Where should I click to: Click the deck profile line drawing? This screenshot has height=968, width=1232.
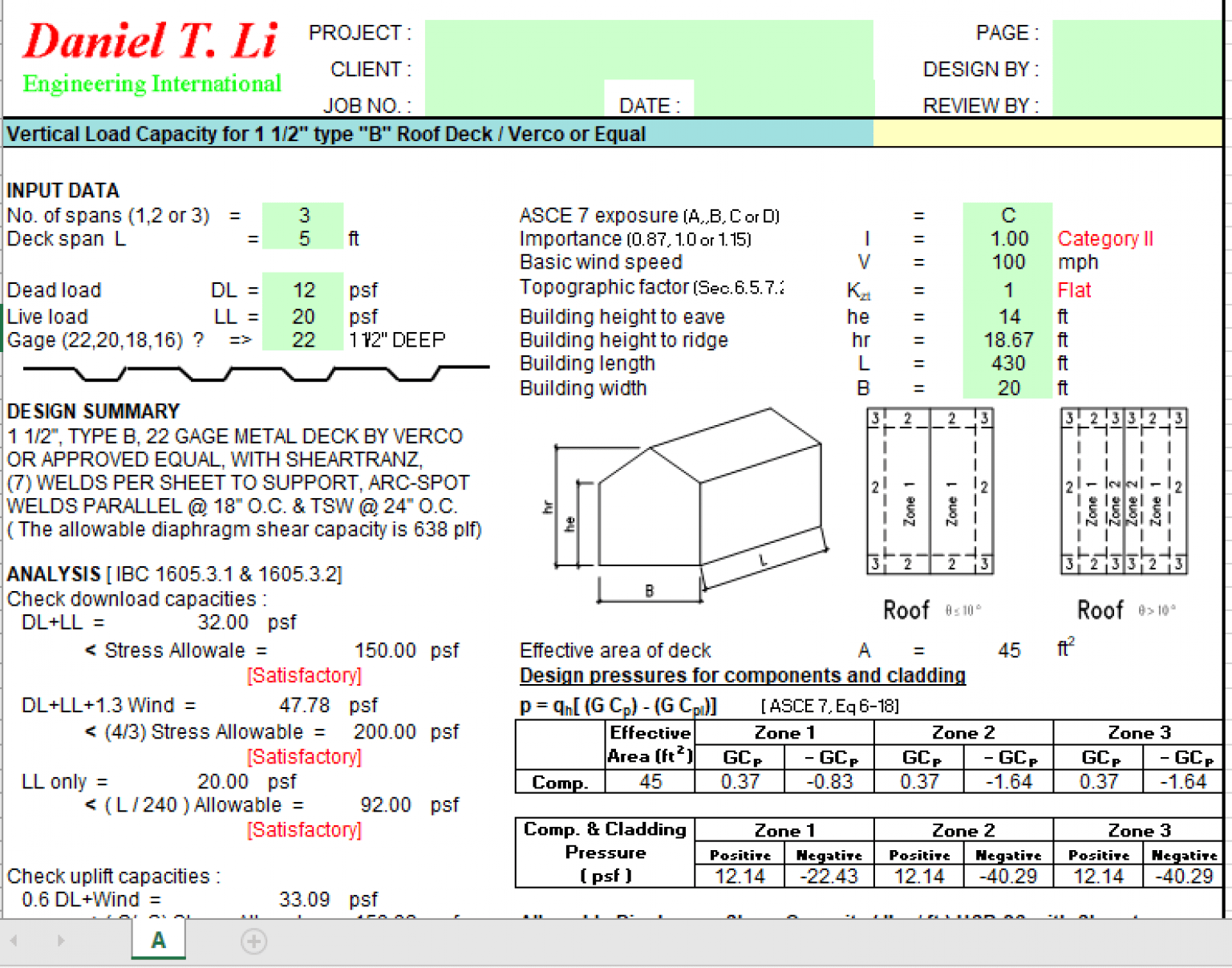coord(256,373)
